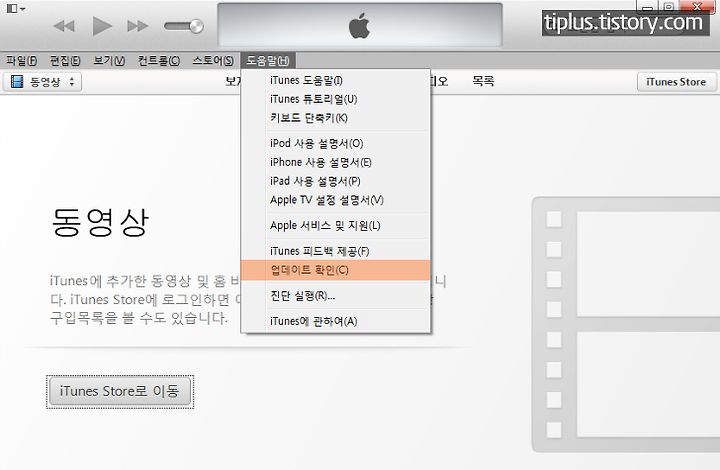Open the 편집(E) menu
The height and width of the screenshot is (470, 720).
tap(65, 61)
